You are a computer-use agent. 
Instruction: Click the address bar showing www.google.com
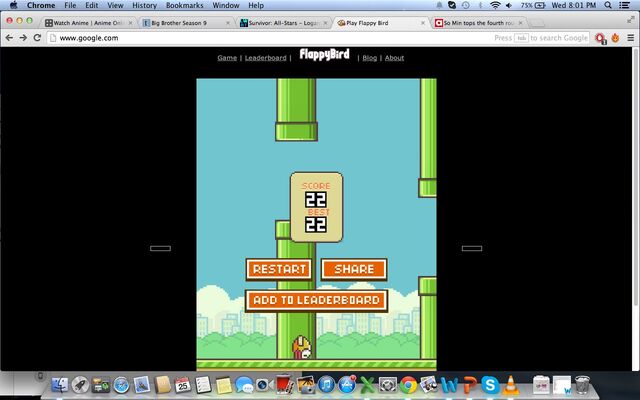[318, 38]
